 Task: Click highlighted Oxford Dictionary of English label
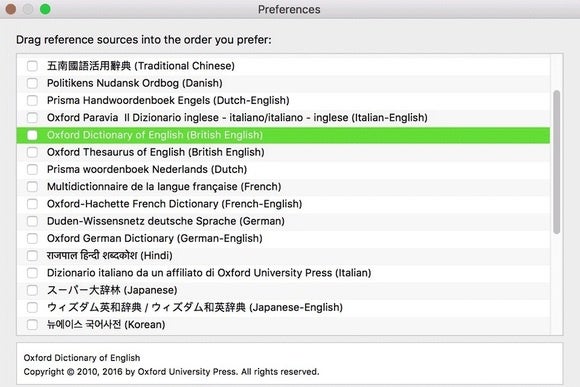(155, 135)
